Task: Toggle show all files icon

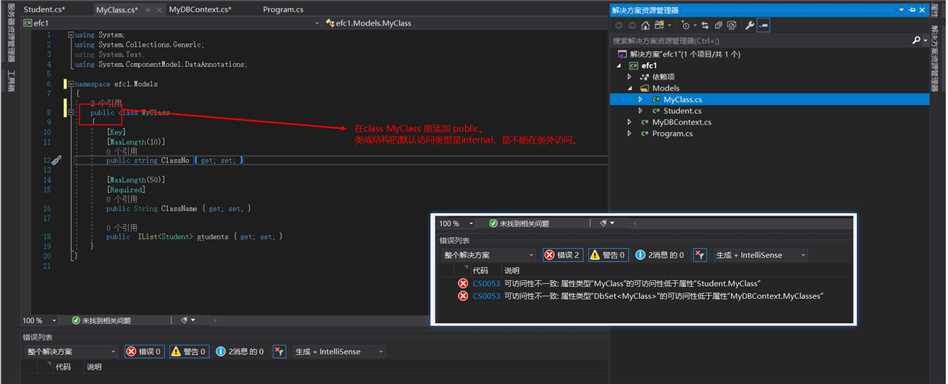Action: coord(732,25)
